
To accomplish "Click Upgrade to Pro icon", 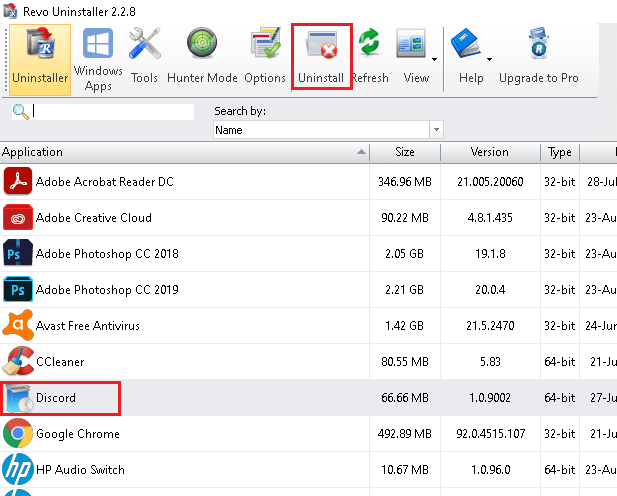I will pos(538,58).
